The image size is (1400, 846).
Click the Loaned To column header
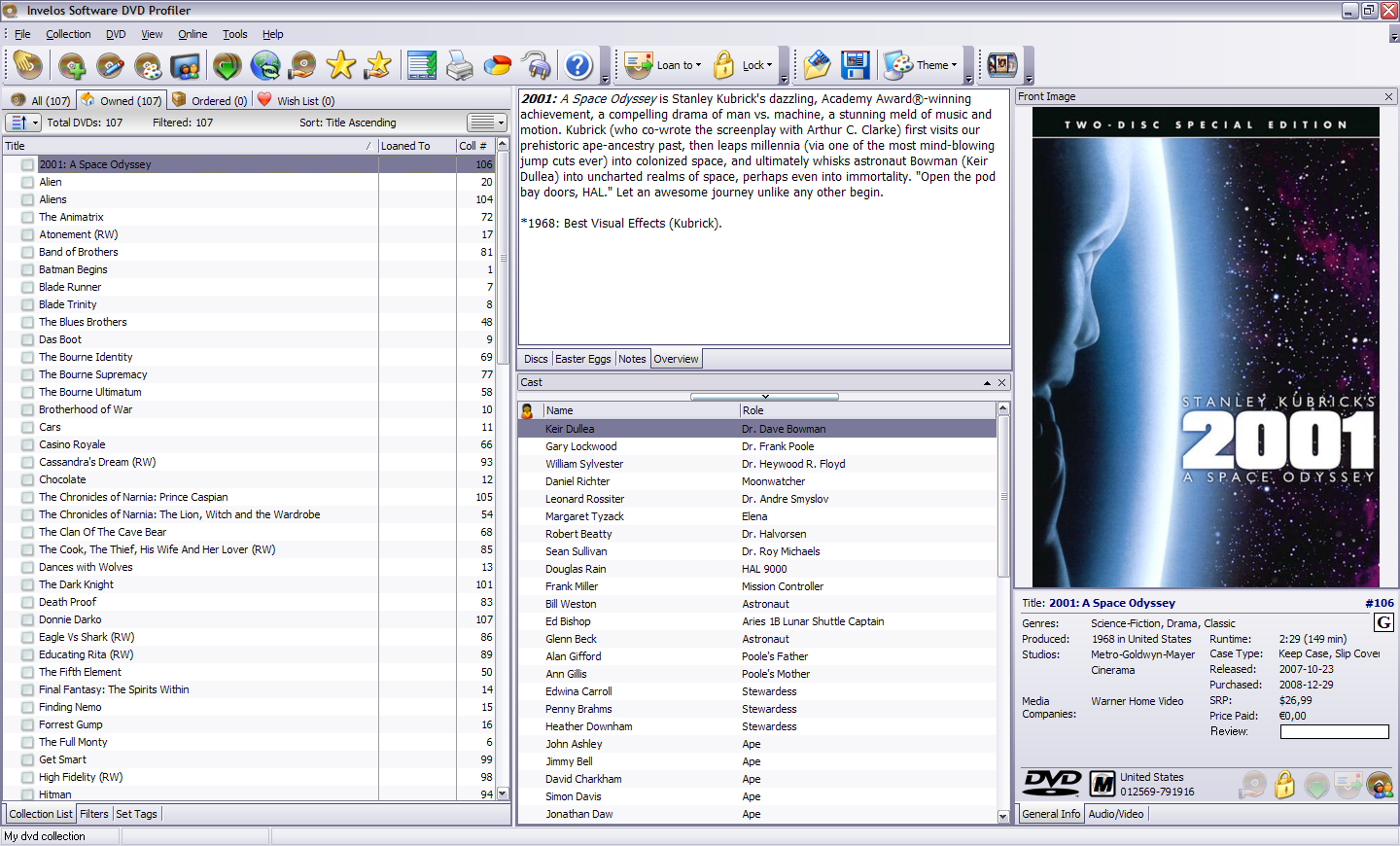click(x=417, y=146)
